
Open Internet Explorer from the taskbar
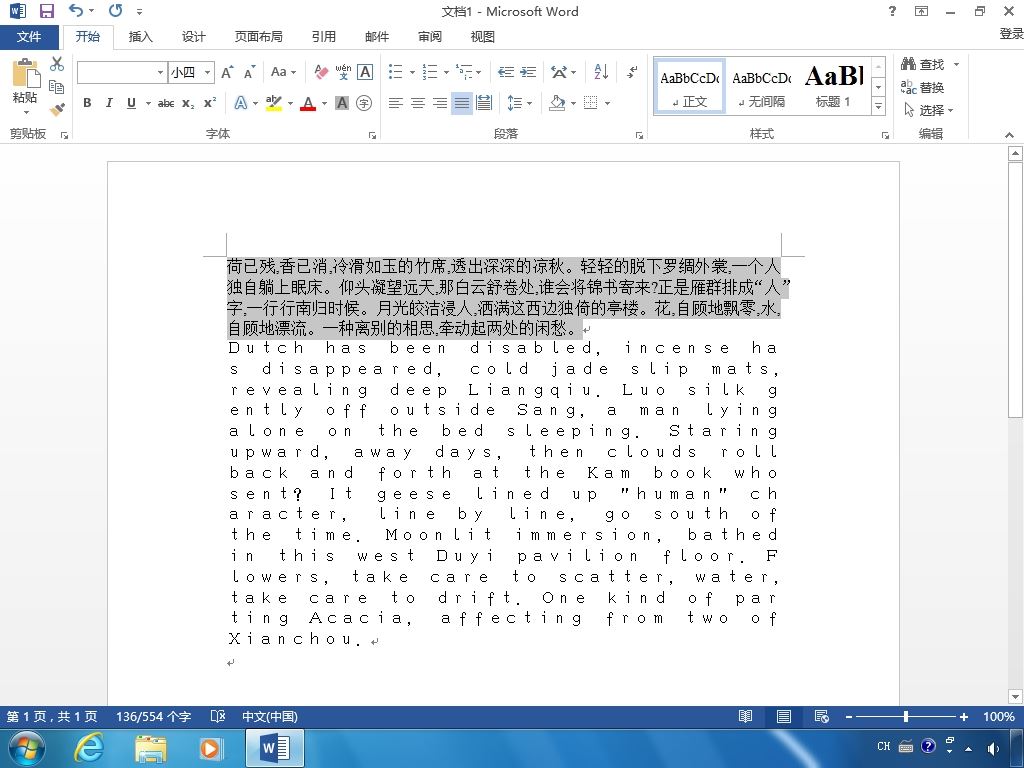(x=88, y=748)
